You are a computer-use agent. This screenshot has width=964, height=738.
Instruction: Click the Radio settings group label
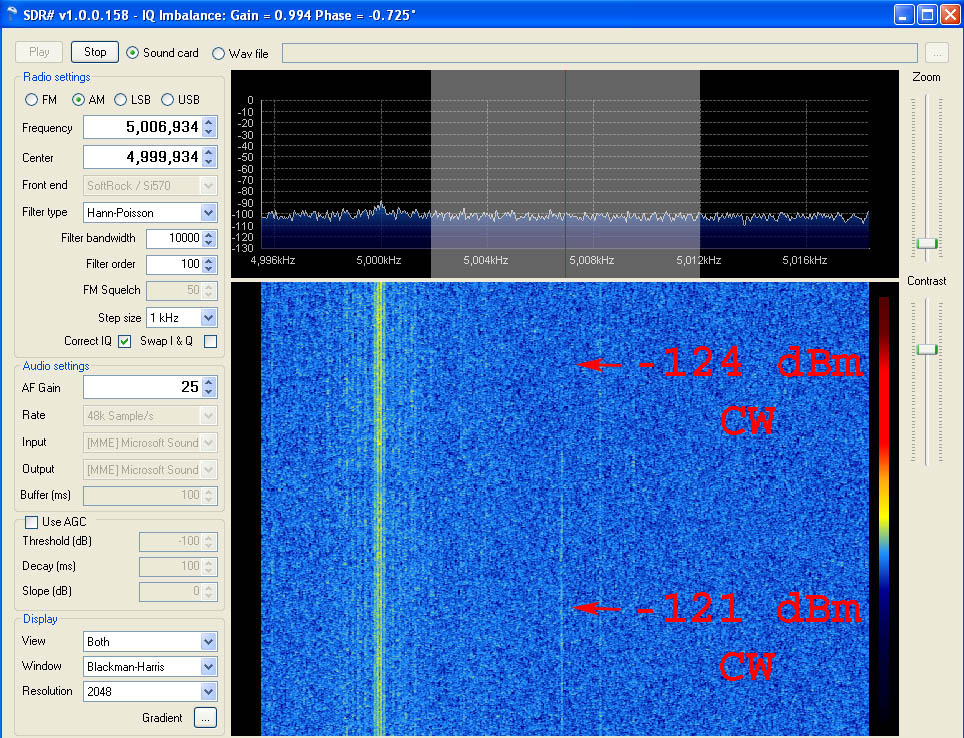pos(57,77)
